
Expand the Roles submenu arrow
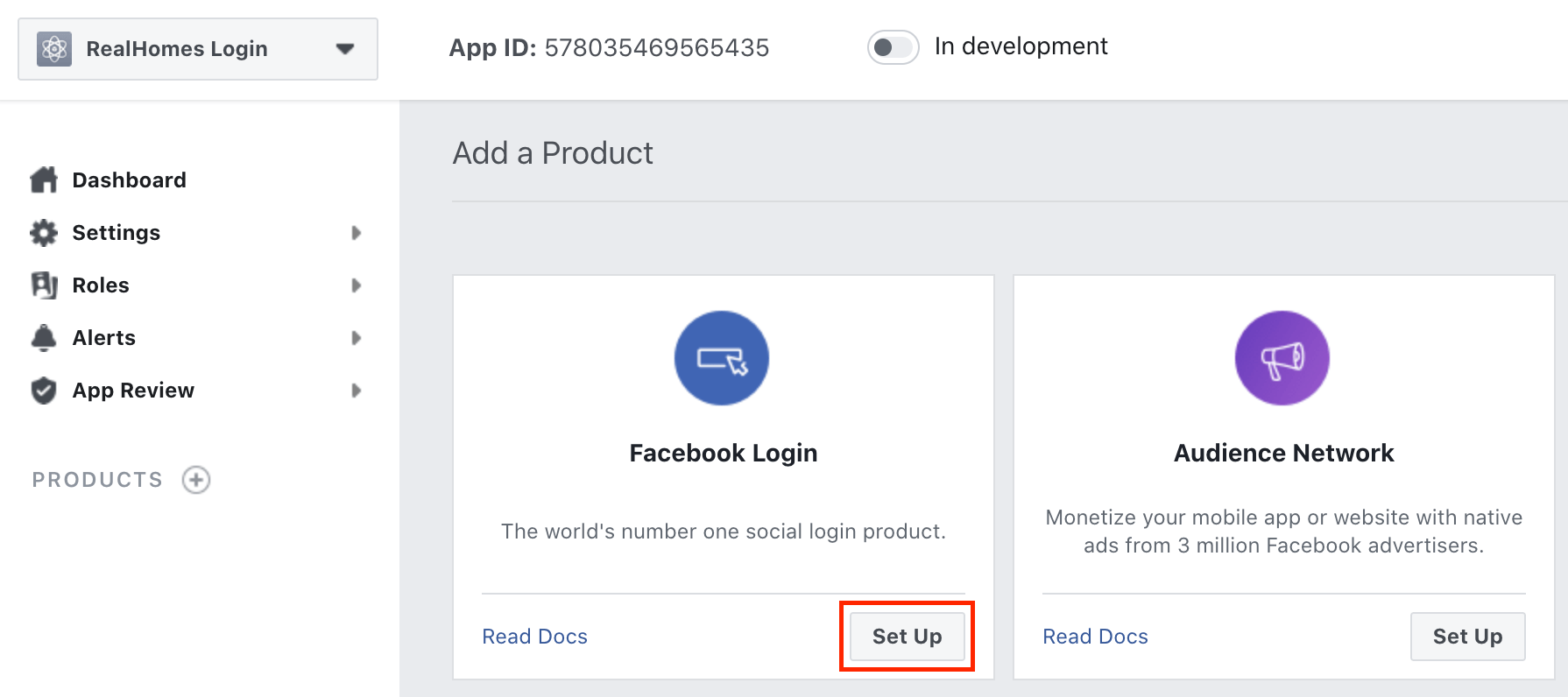coord(356,285)
